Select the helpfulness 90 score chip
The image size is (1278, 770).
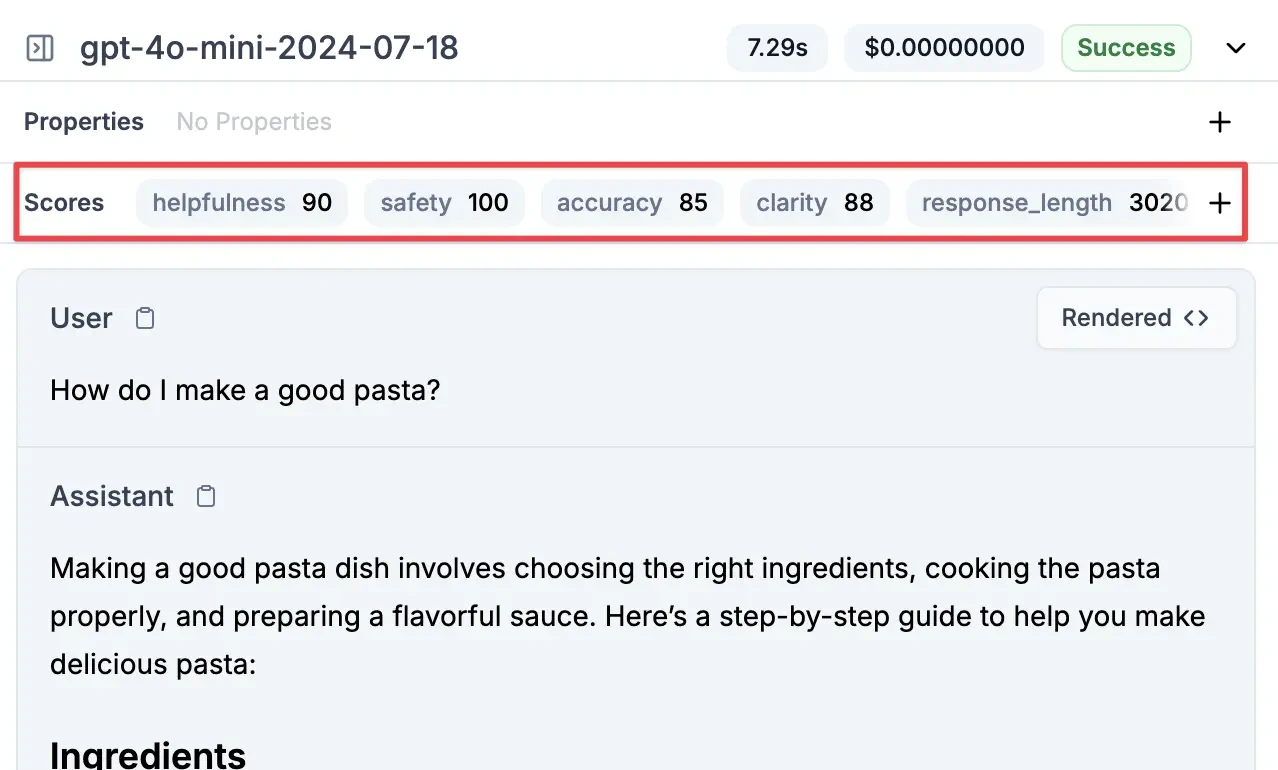pyautogui.click(x=241, y=202)
